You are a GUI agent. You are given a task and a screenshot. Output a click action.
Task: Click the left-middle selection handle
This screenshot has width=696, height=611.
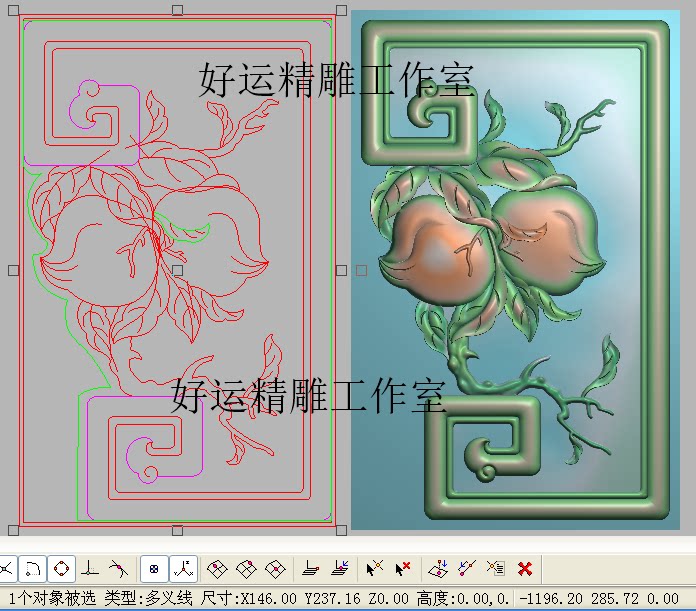click(14, 270)
